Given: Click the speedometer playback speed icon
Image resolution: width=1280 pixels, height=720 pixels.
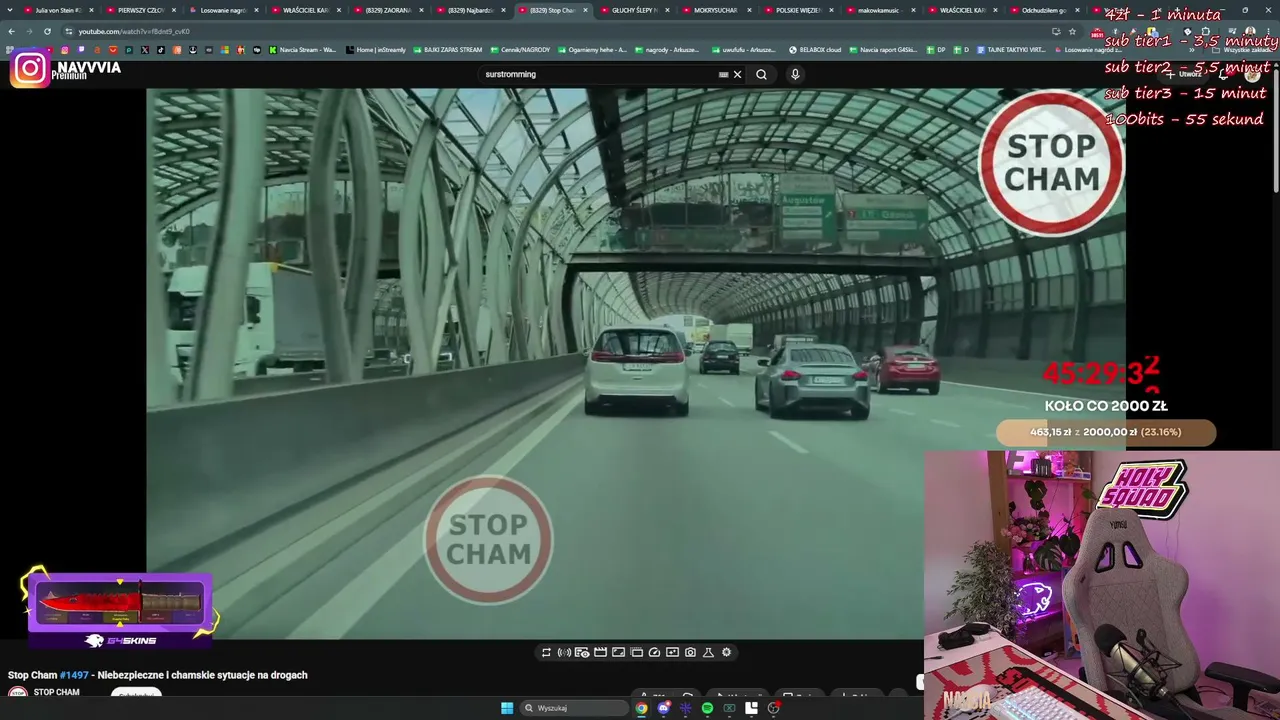Looking at the screenshot, I should tap(654, 652).
